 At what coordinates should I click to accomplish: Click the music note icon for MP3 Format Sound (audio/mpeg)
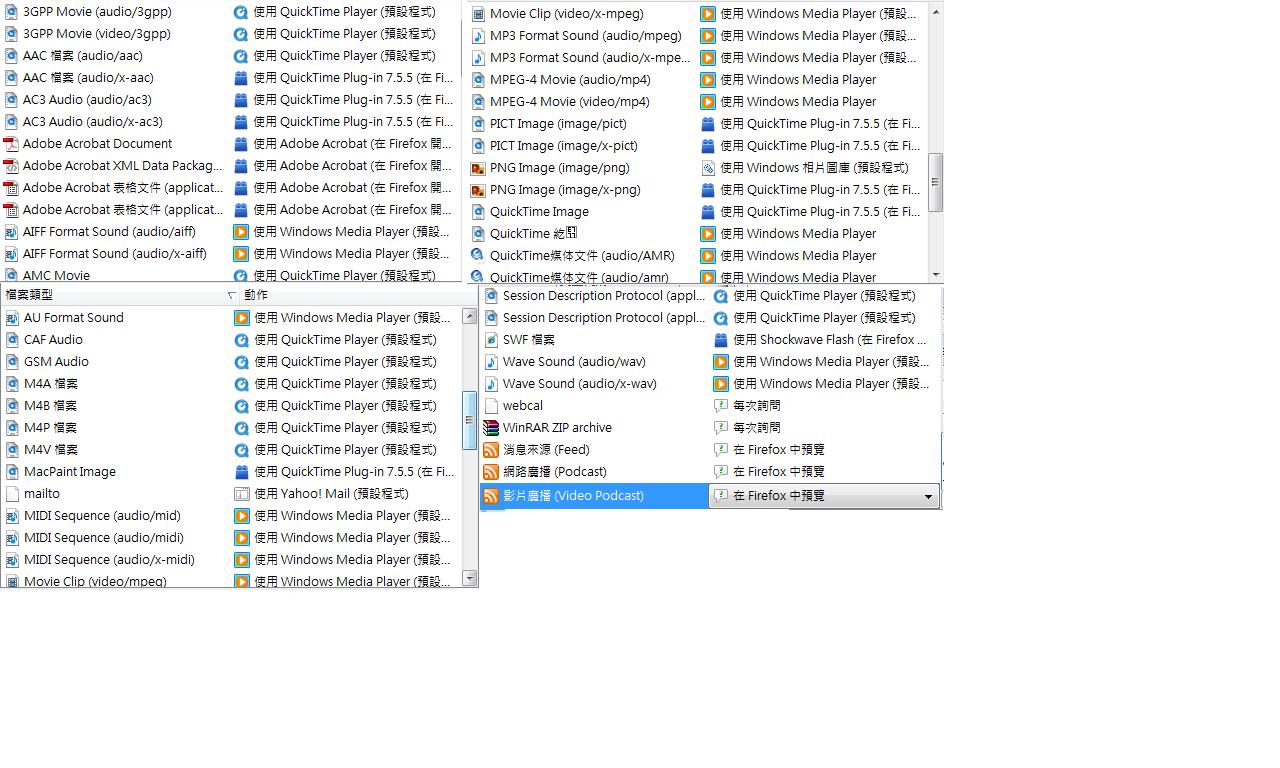pos(478,36)
